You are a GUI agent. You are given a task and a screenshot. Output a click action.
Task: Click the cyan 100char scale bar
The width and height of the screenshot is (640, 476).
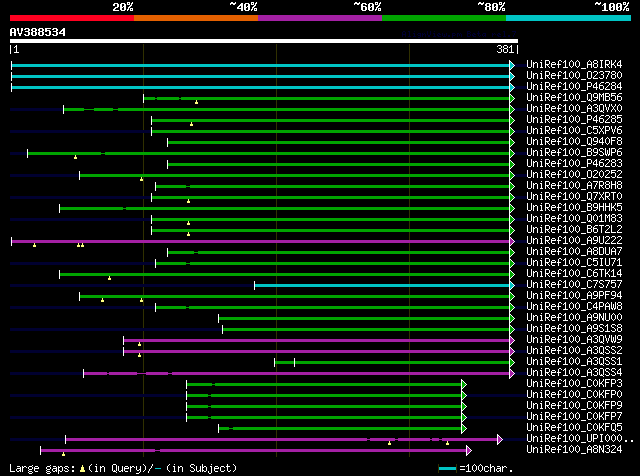[x=447, y=469]
